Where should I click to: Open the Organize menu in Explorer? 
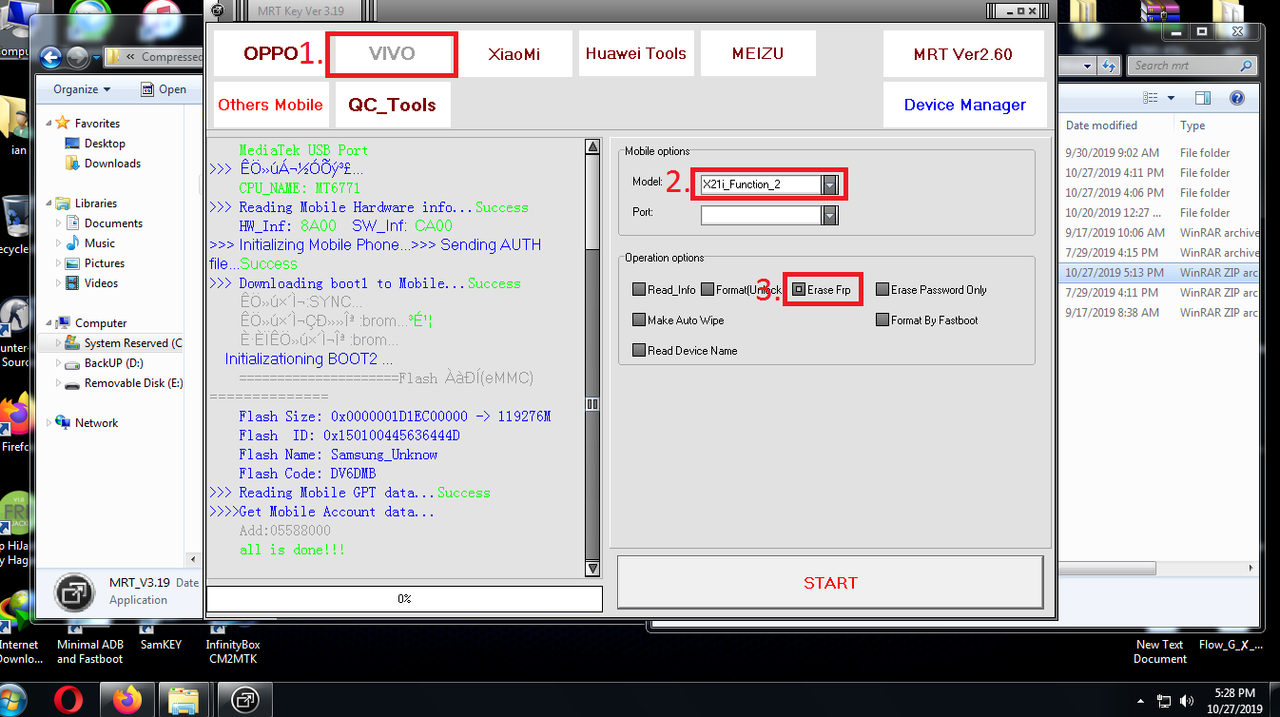point(82,89)
